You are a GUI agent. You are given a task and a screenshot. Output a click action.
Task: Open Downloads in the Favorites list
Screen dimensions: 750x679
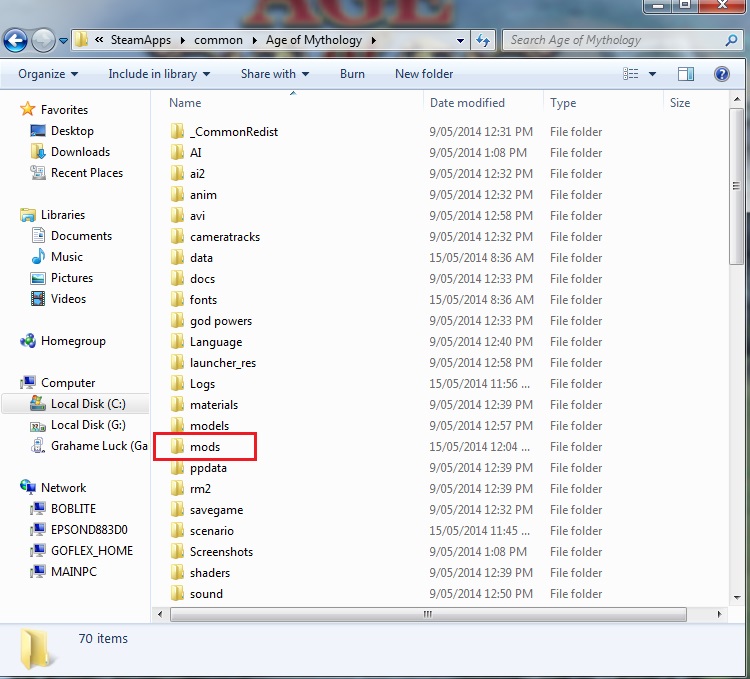pos(80,152)
